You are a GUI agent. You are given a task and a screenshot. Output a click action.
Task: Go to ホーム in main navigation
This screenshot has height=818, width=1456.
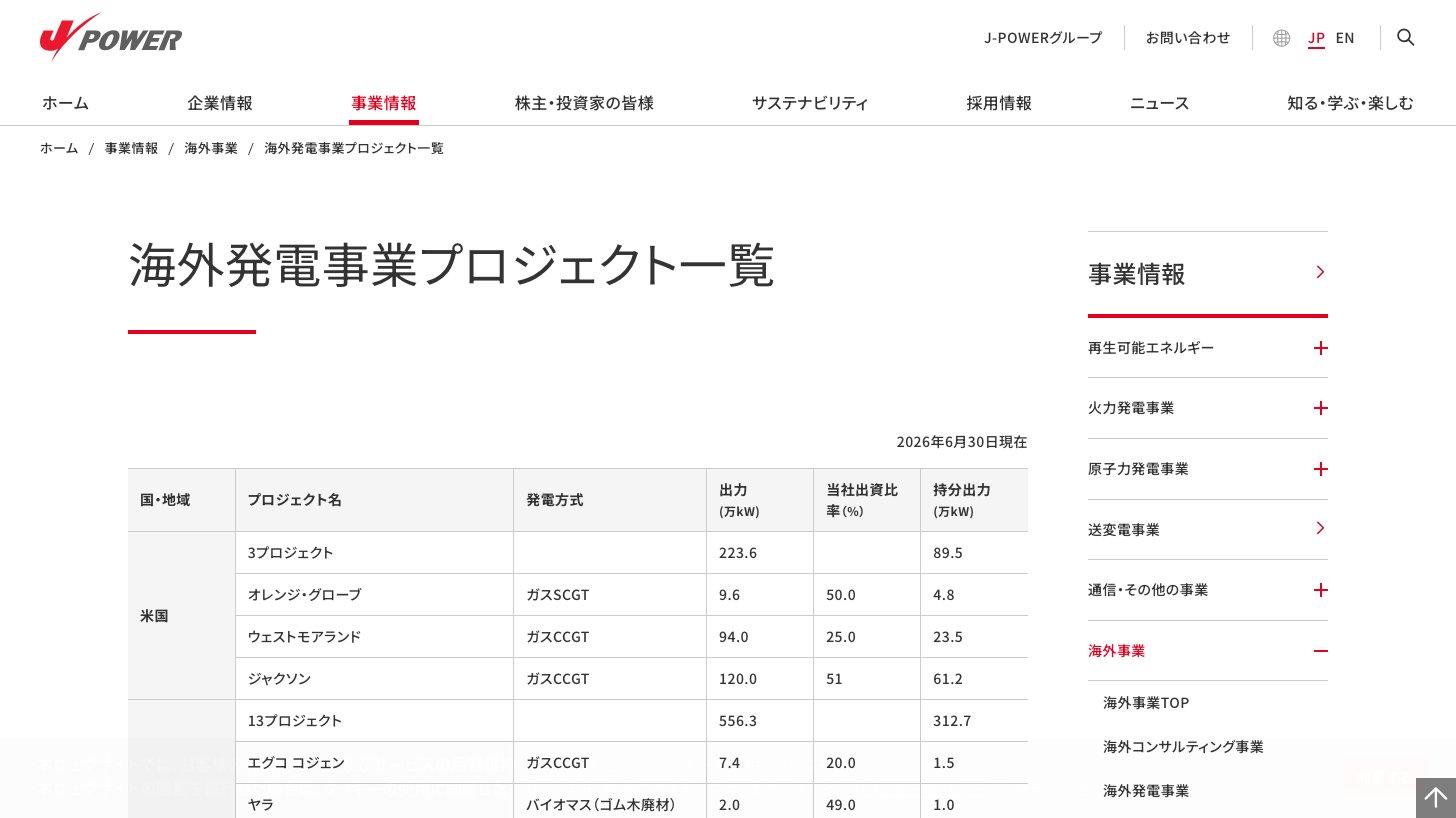pyautogui.click(x=65, y=103)
